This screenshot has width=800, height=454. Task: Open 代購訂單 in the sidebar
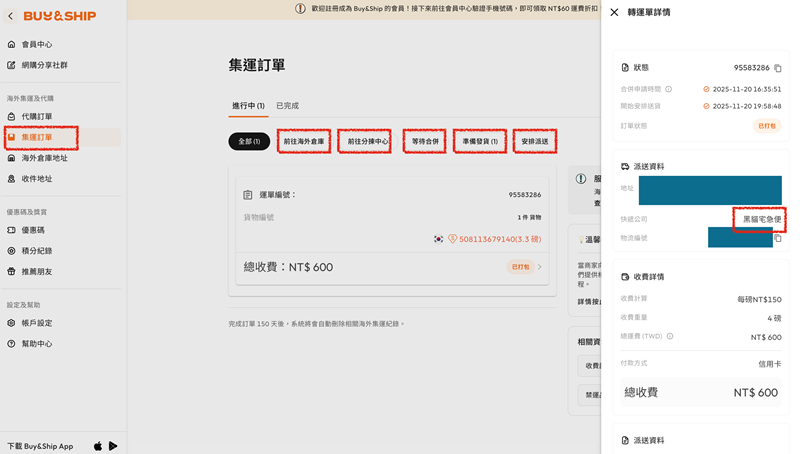(x=37, y=117)
